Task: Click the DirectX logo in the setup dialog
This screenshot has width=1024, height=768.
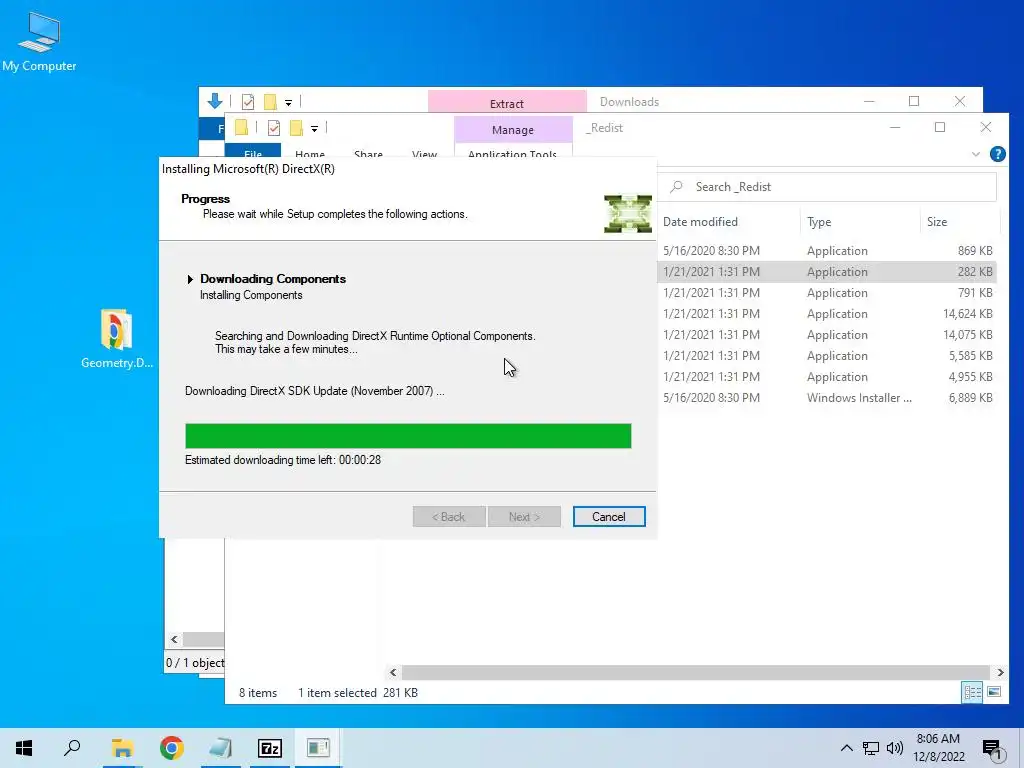Action: 628,214
